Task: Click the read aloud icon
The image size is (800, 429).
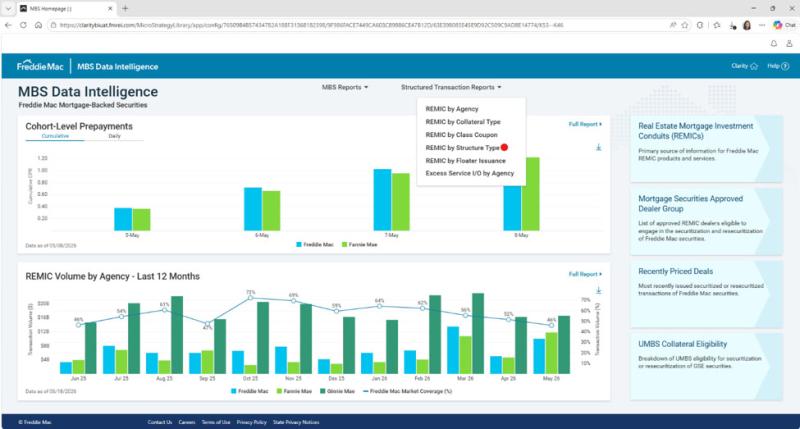Action: [673, 25]
